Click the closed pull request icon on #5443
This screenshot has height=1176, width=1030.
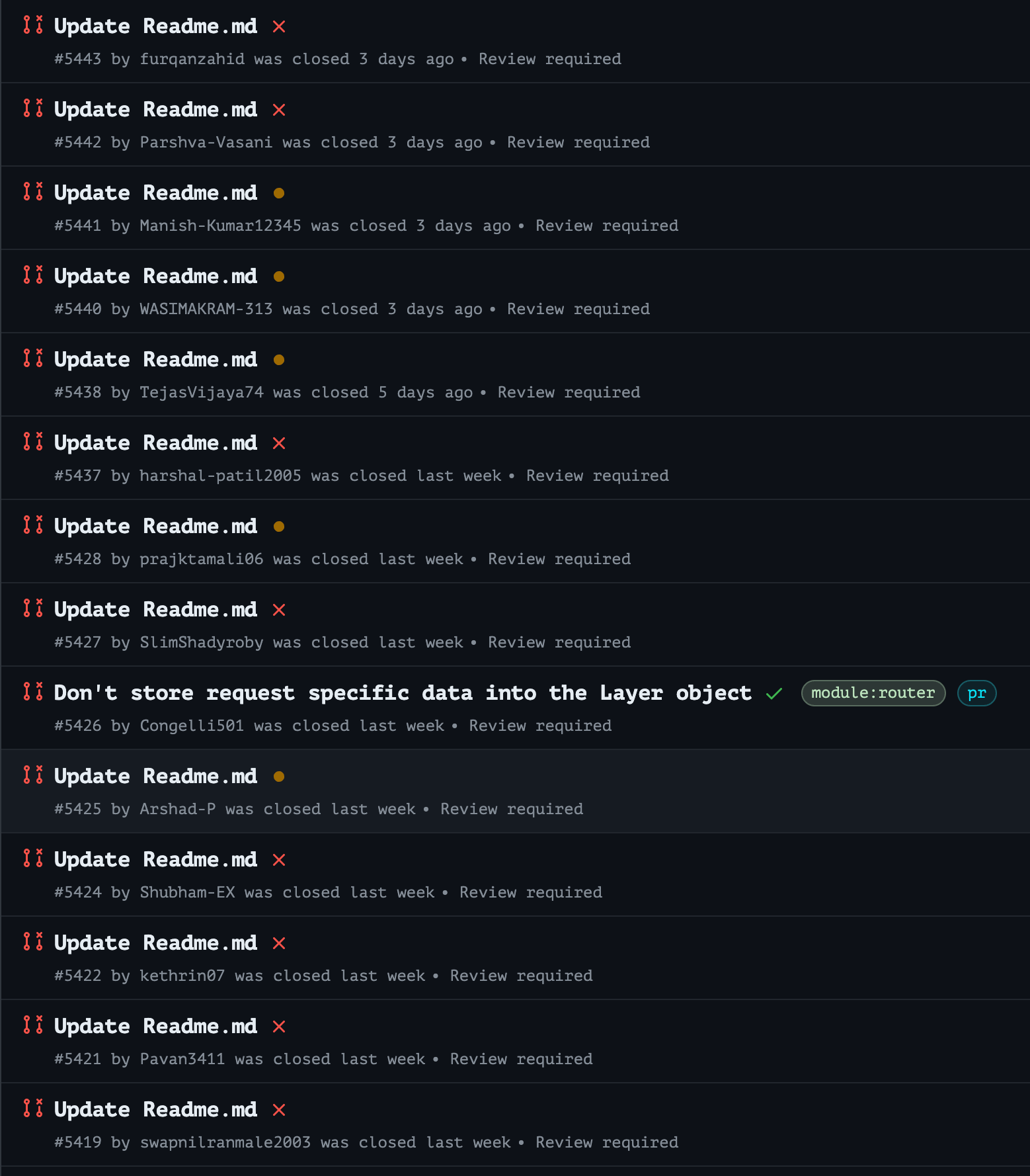32,26
